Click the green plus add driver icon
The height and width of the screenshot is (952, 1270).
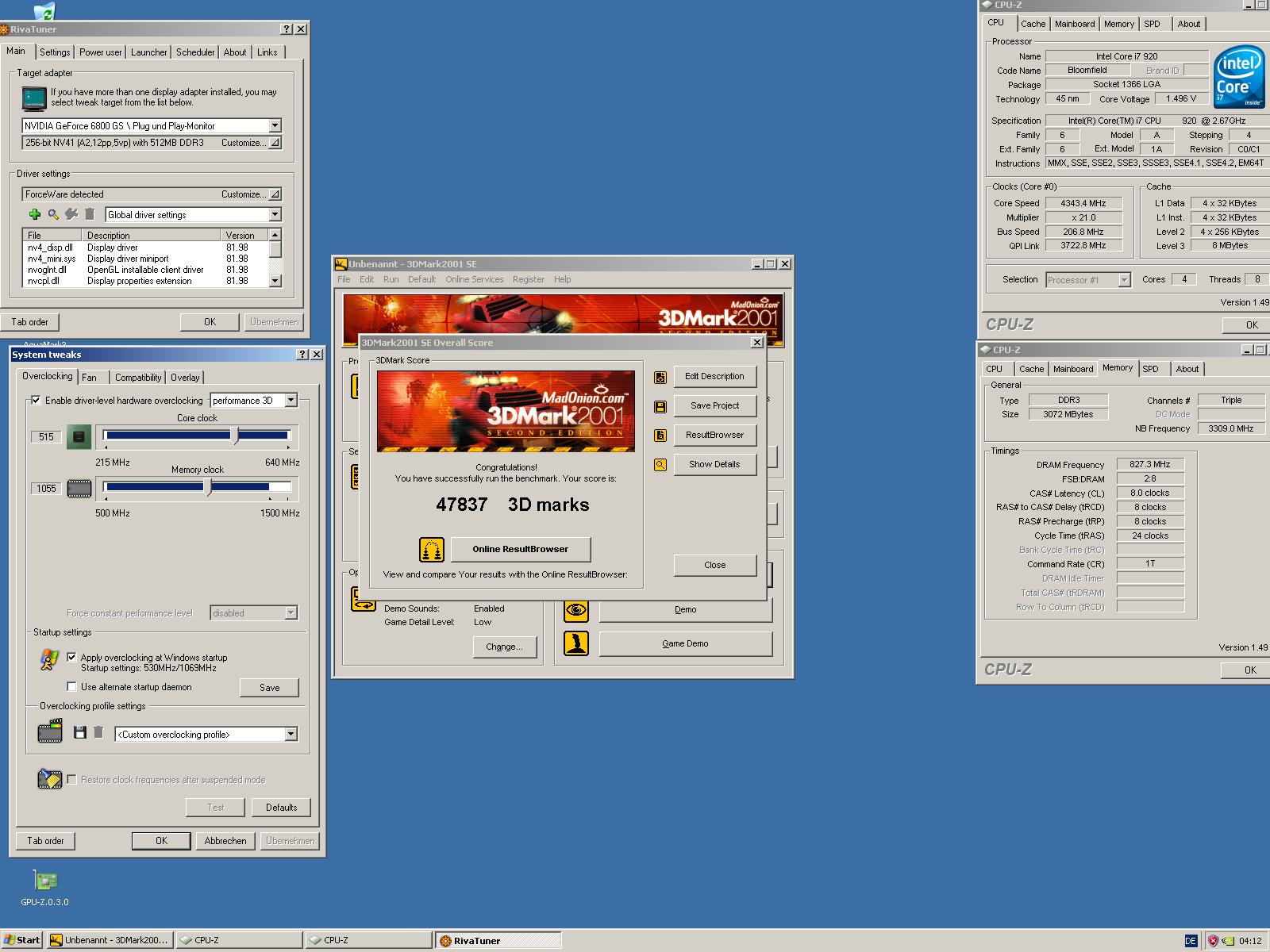[34, 214]
